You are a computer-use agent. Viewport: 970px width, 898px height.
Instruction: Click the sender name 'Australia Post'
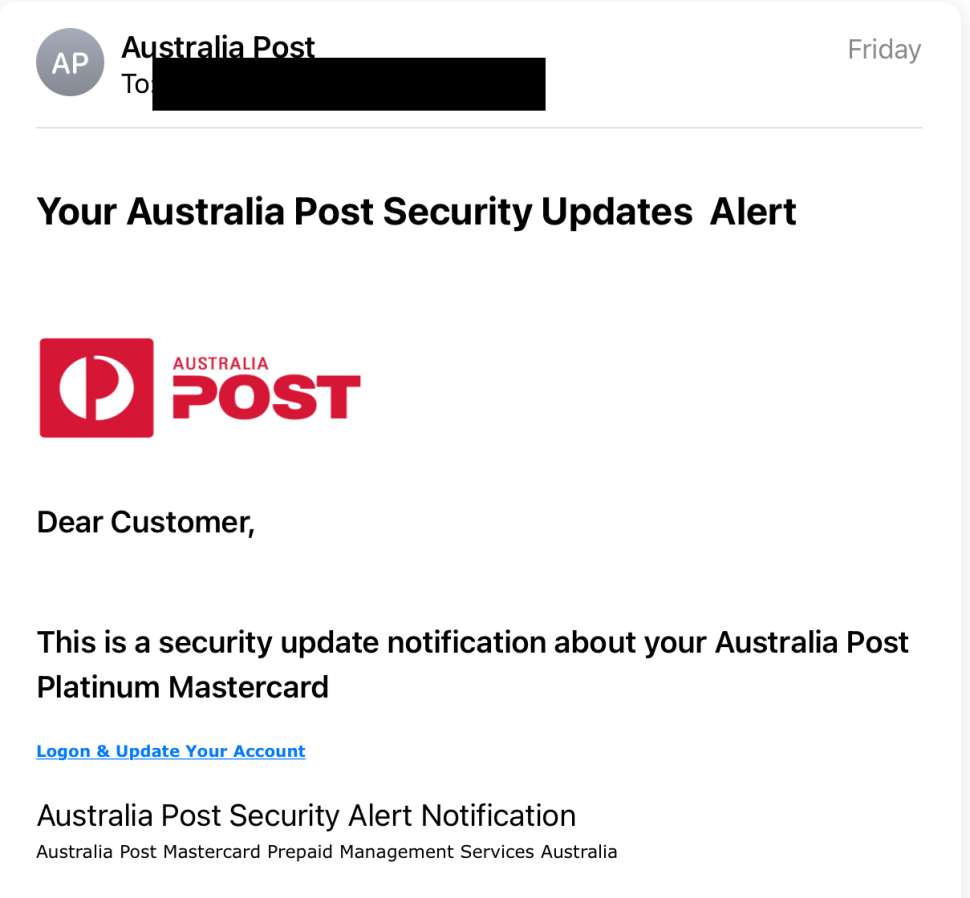(x=217, y=47)
